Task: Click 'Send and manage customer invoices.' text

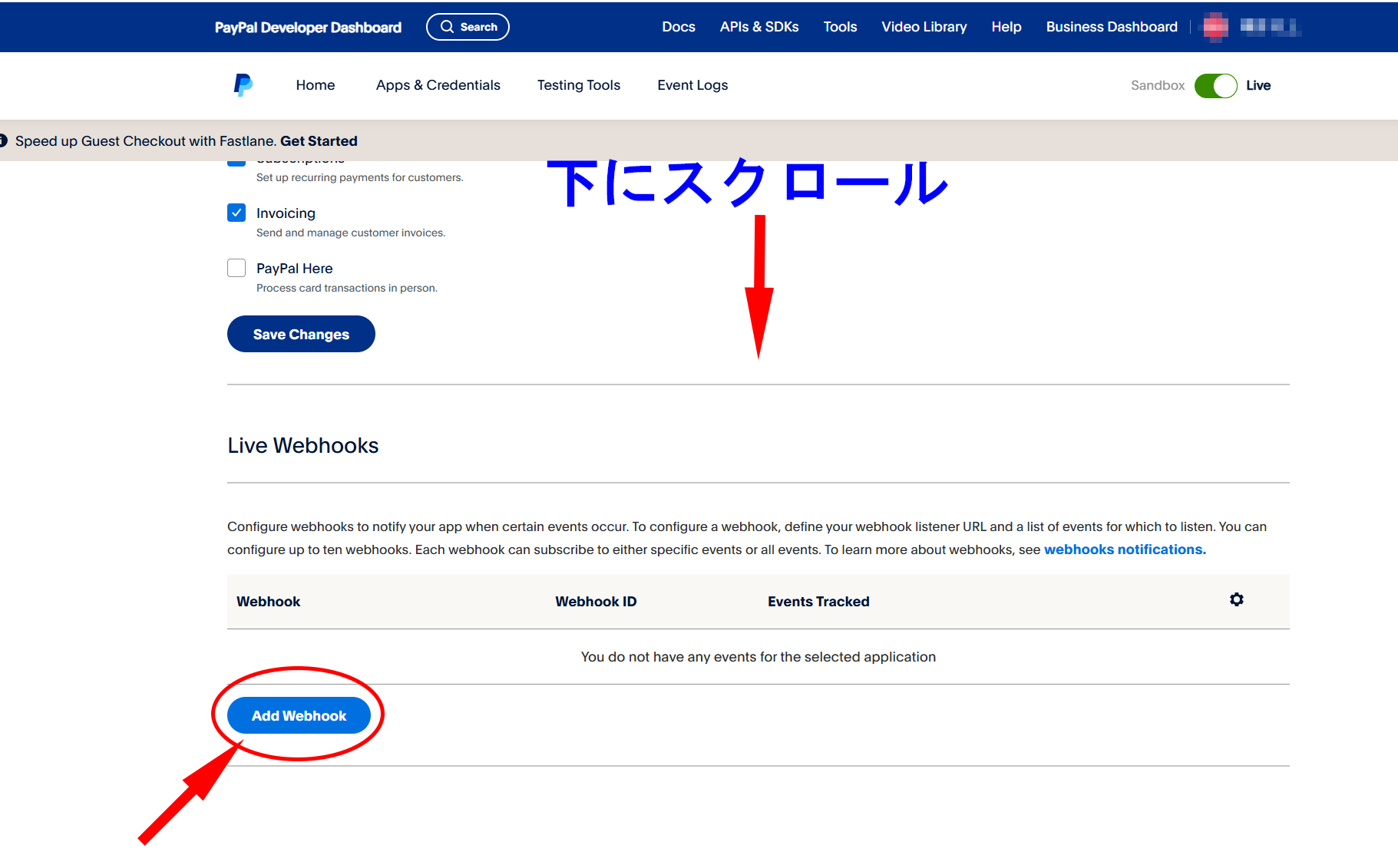Action: click(351, 233)
